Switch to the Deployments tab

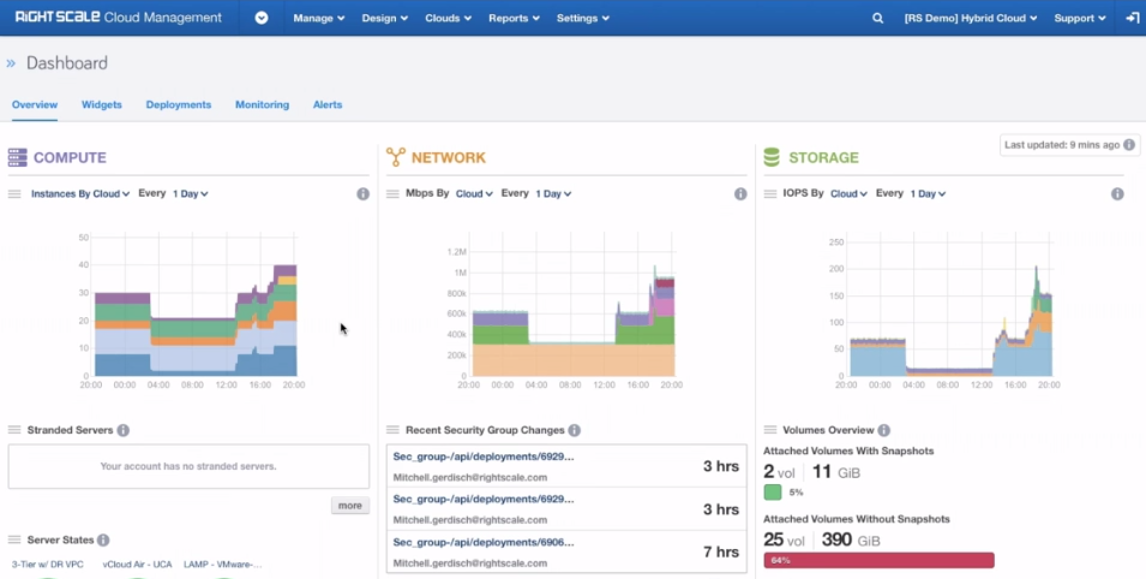[178, 105]
